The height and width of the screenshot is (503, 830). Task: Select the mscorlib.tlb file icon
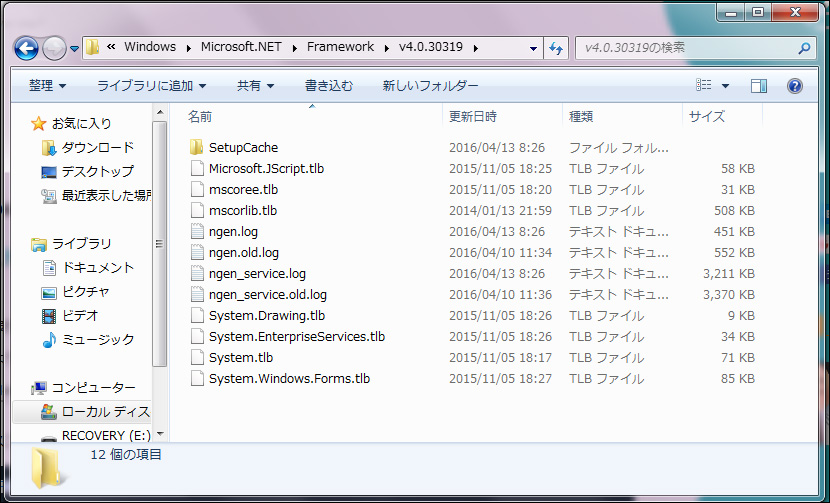[x=197, y=210]
